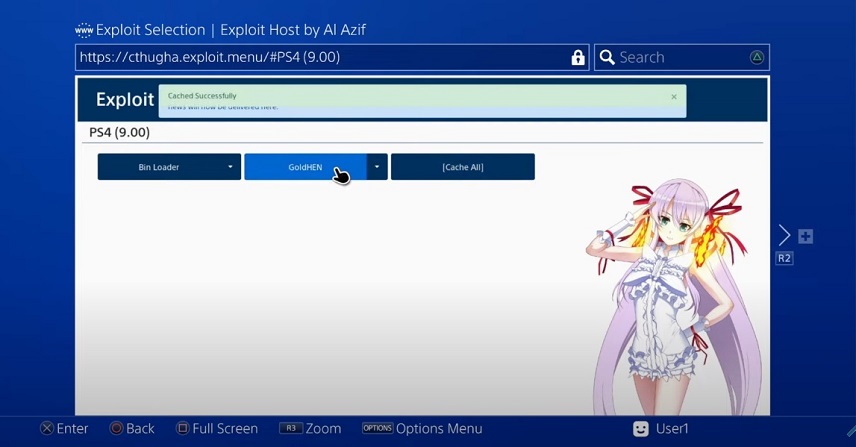Viewport: 856px width, 447px height.
Task: Focus the Search input field
Action: (x=682, y=57)
